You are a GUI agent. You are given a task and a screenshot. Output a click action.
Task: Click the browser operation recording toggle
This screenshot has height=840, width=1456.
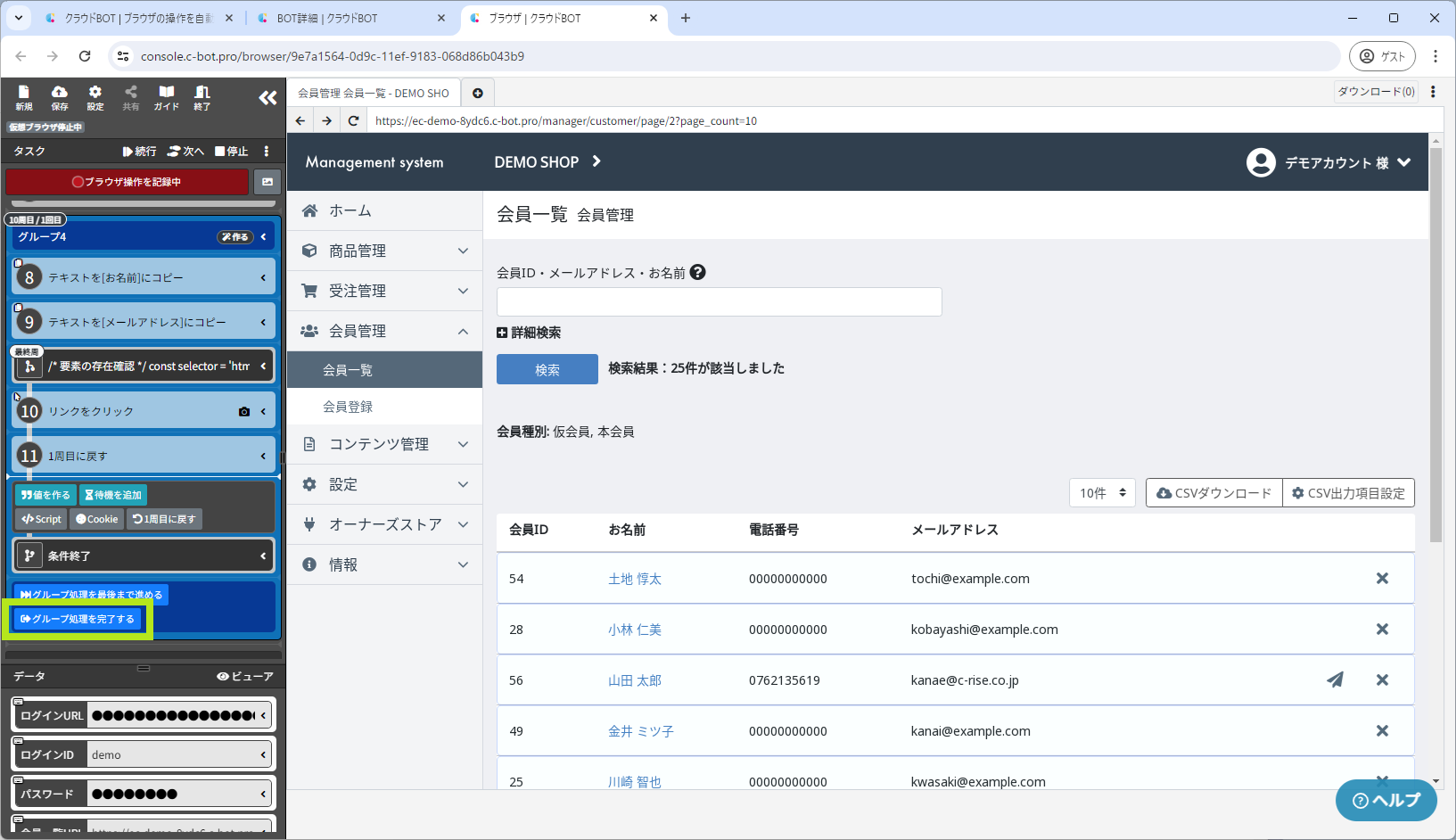[127, 182]
